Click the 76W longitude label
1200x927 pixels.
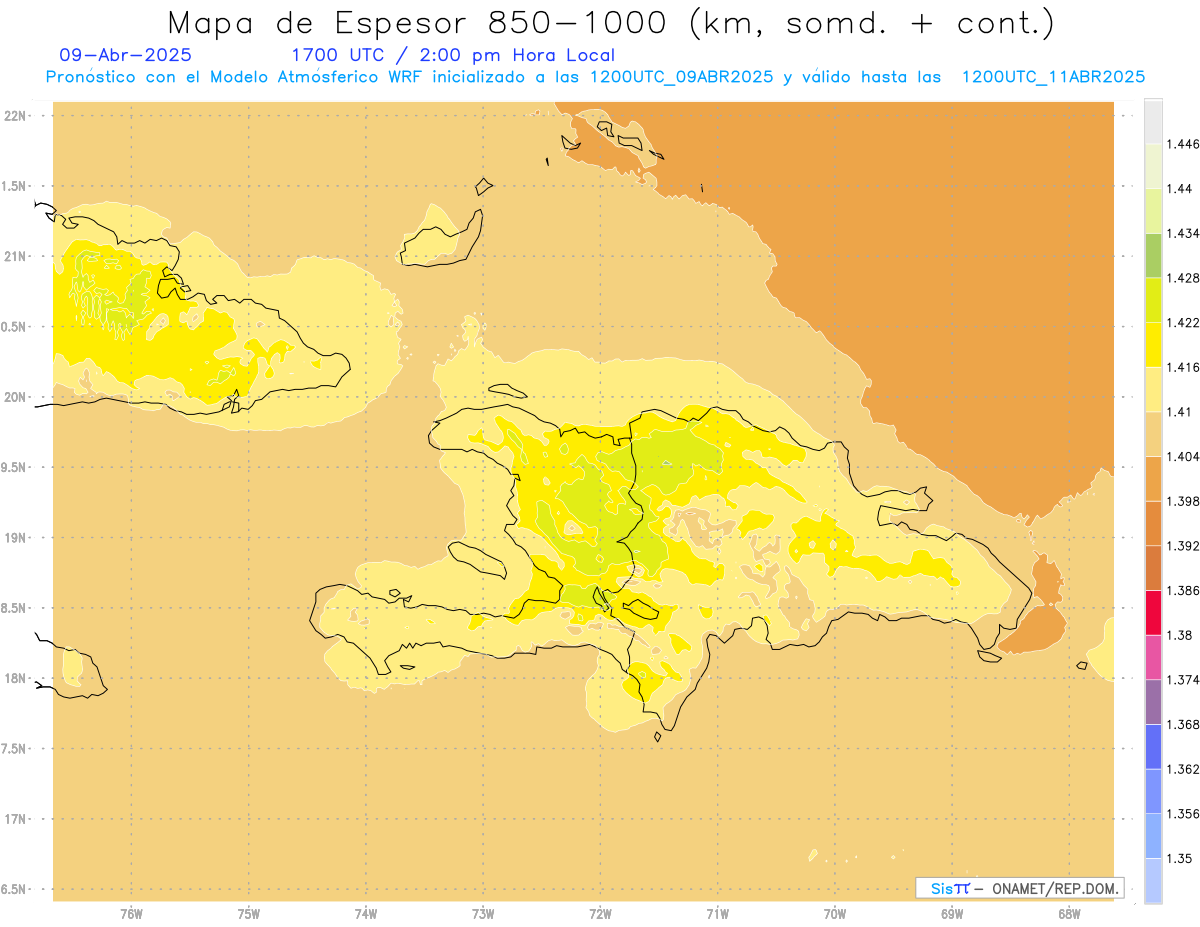pos(131,914)
